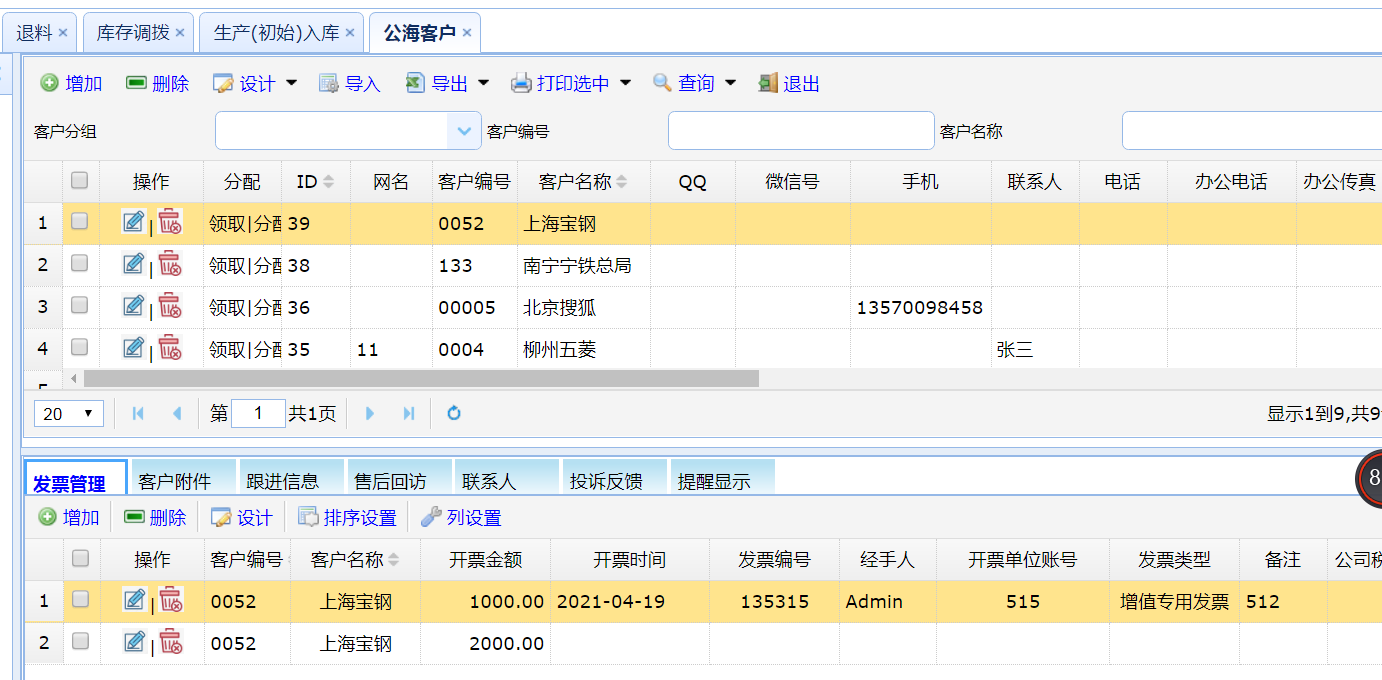Click the customer grid horizontal scrollbar
This screenshot has height=680, width=1382.
[421, 379]
